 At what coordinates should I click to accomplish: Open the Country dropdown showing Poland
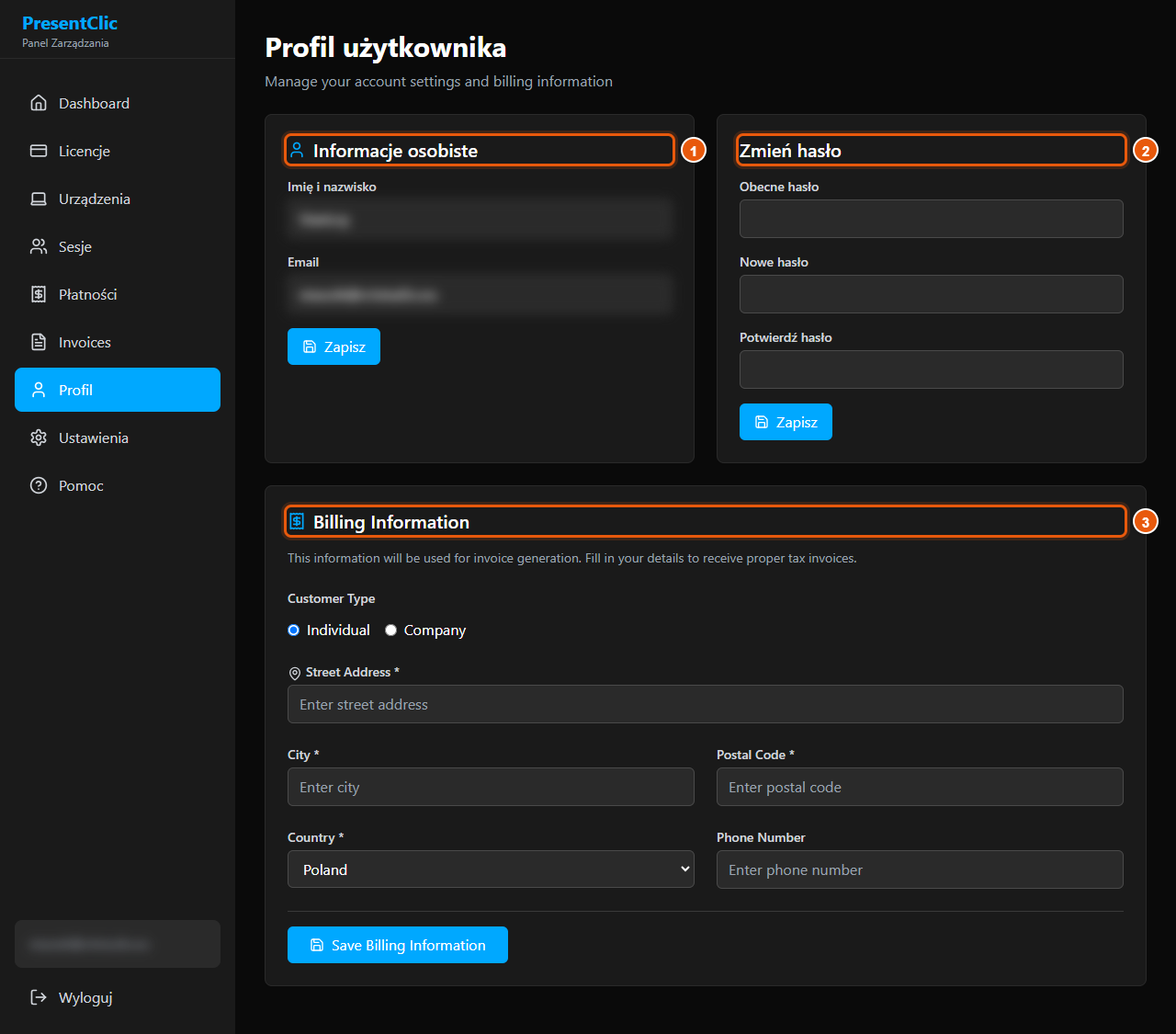pyautogui.click(x=491, y=869)
